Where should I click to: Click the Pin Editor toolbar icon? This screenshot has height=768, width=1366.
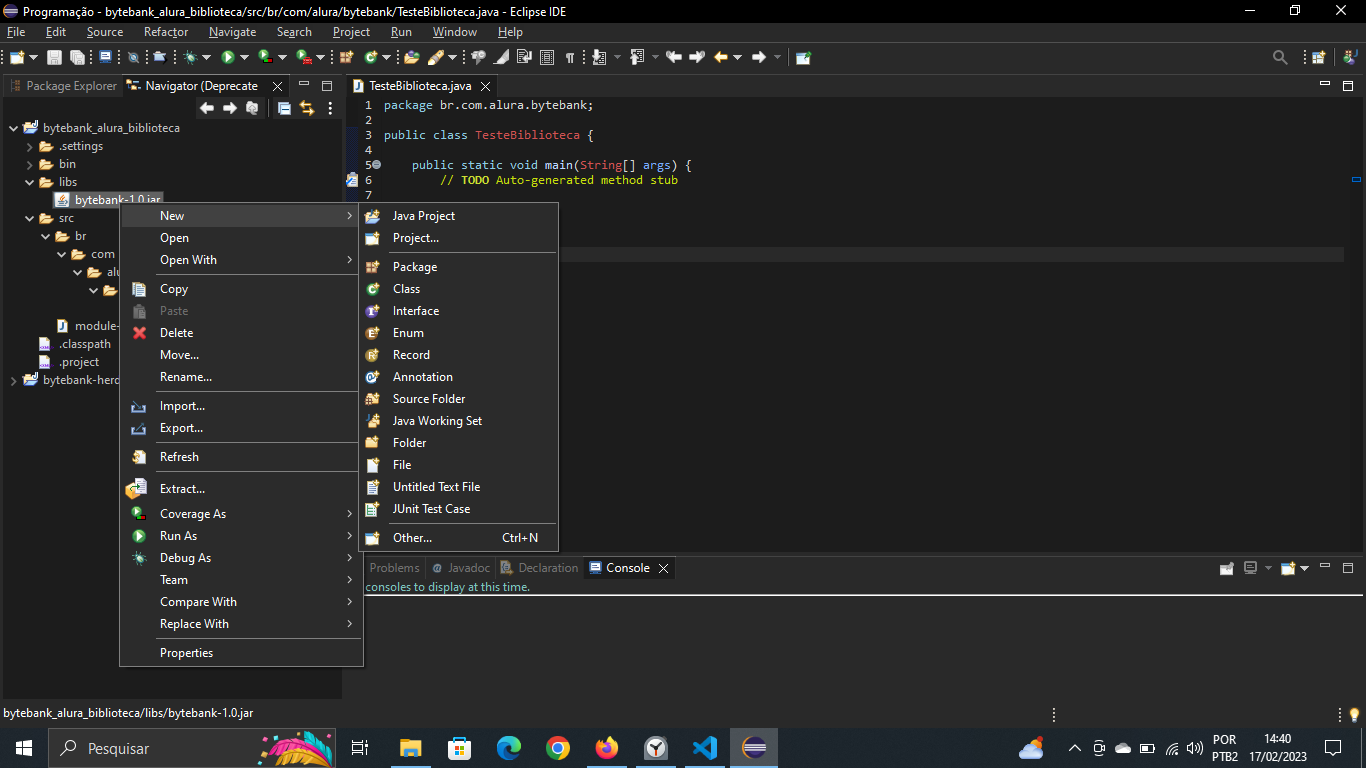[803, 57]
